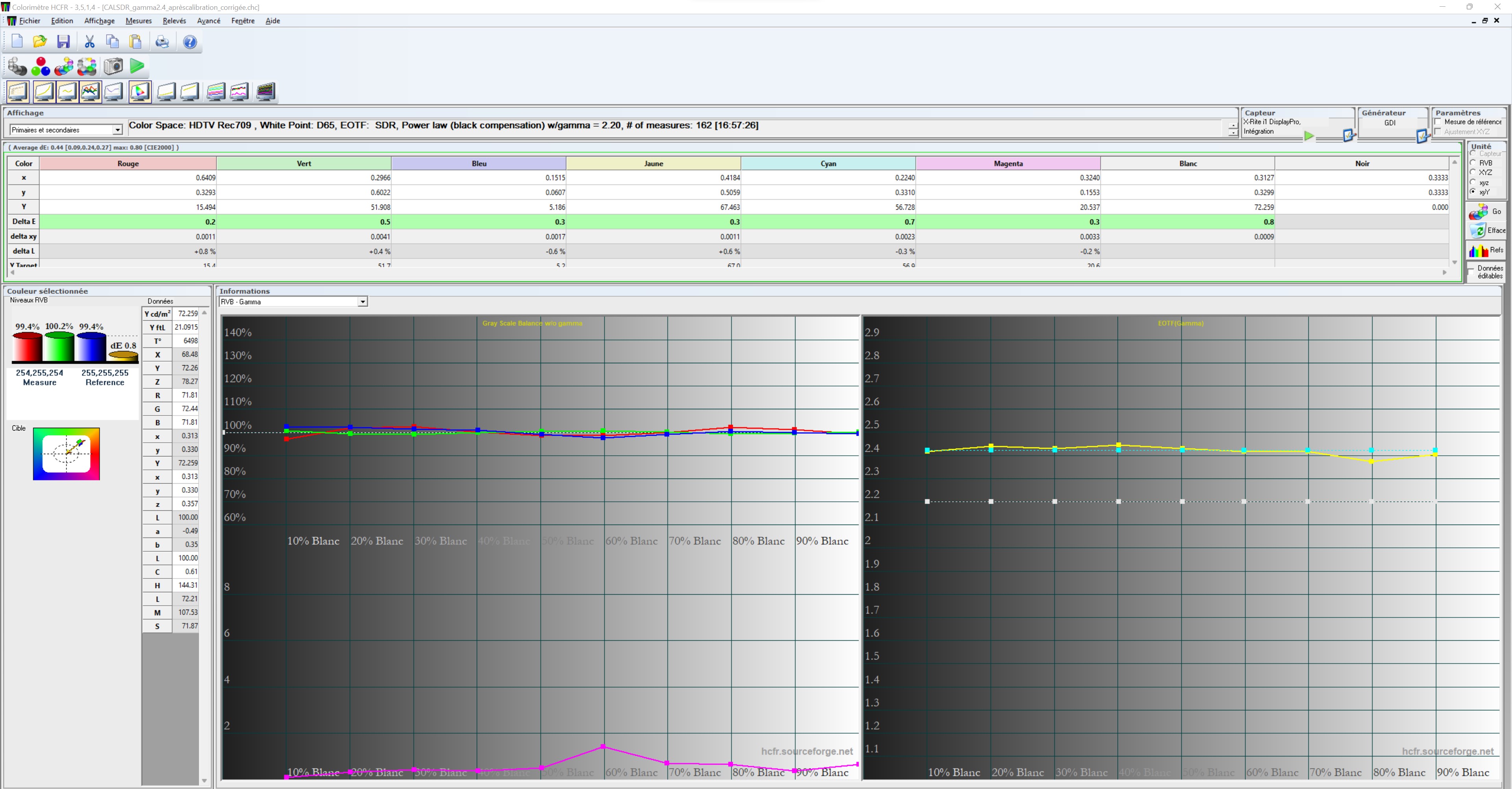The width and height of the screenshot is (1512, 789).
Task: Expand the Primaires et secondaires dropdown
Action: point(117,129)
